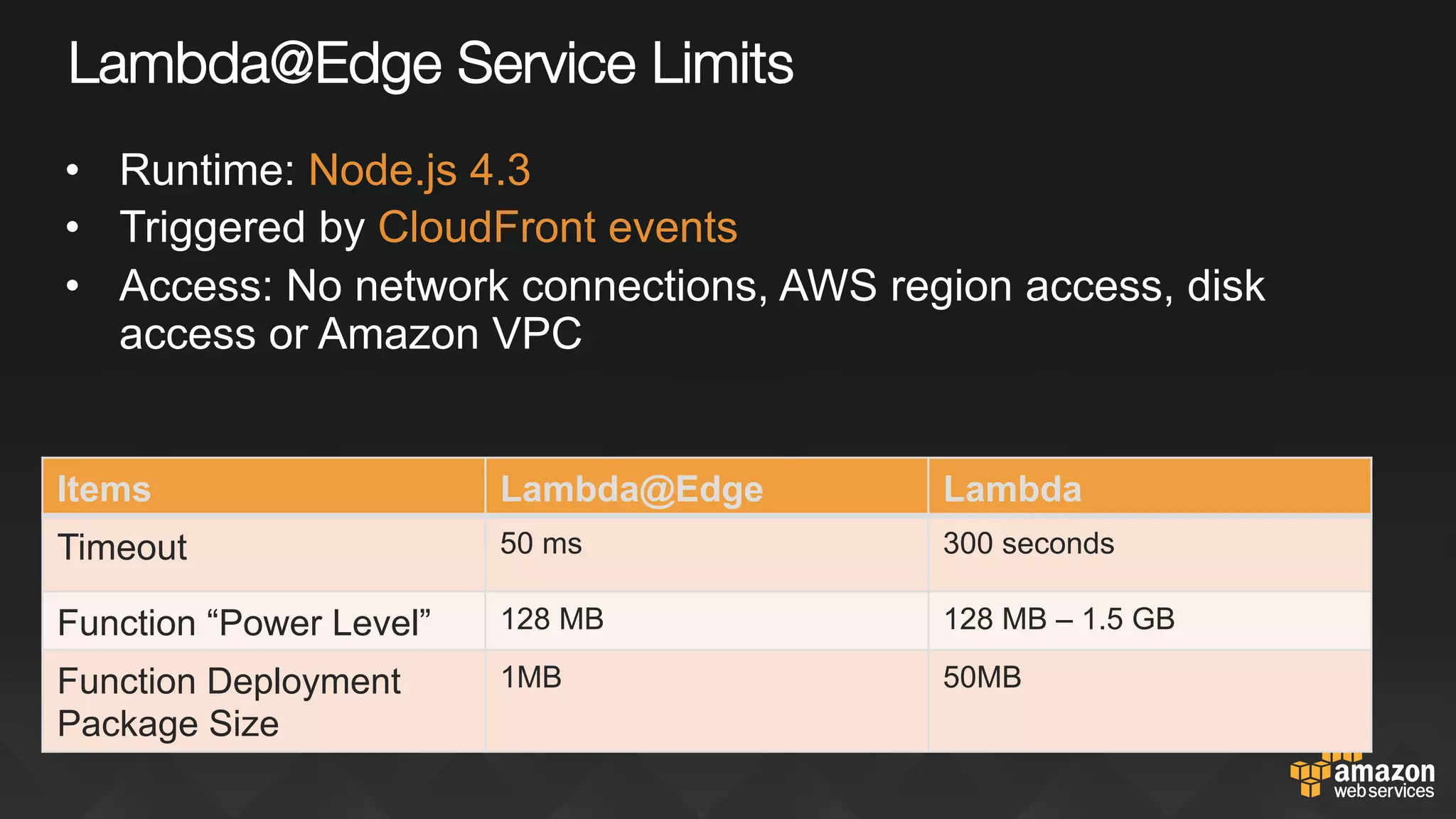1456x819 pixels.
Task: Select the Function "Power Level" row label
Action: click(x=244, y=623)
